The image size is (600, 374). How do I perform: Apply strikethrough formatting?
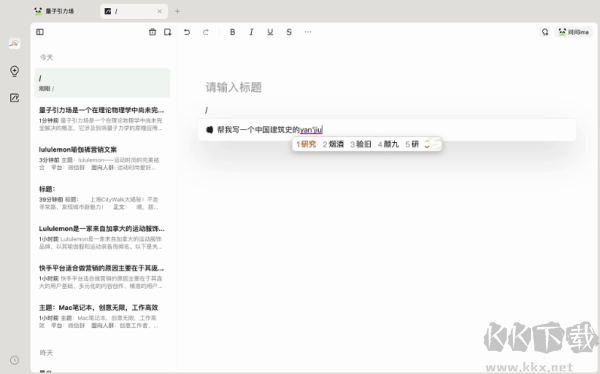coord(289,32)
